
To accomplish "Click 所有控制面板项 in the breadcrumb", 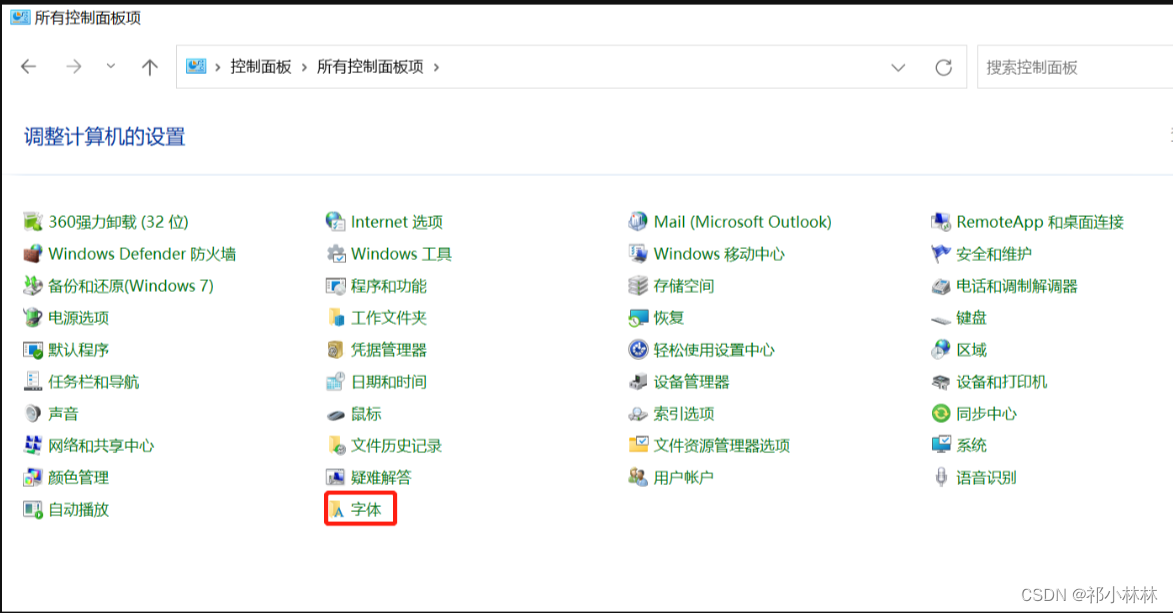I will [370, 67].
